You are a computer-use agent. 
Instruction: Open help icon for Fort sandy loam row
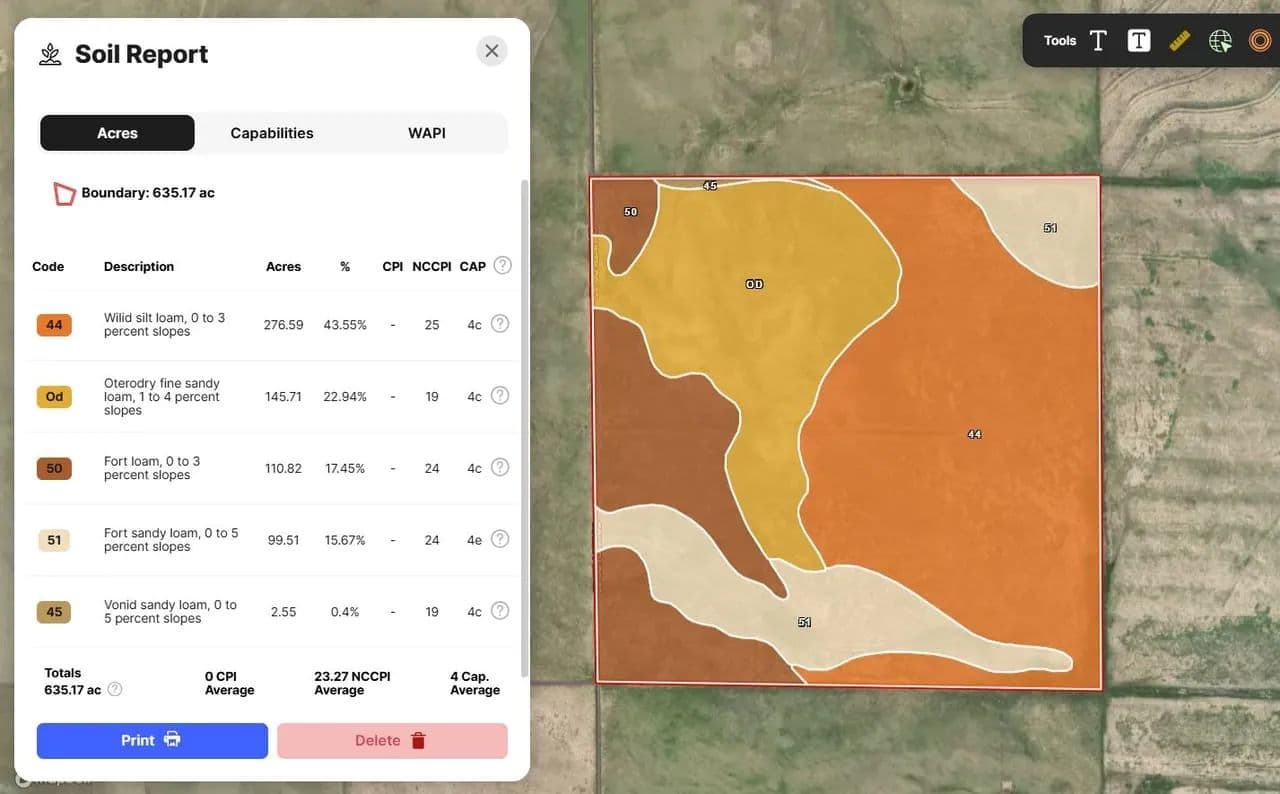coord(500,539)
